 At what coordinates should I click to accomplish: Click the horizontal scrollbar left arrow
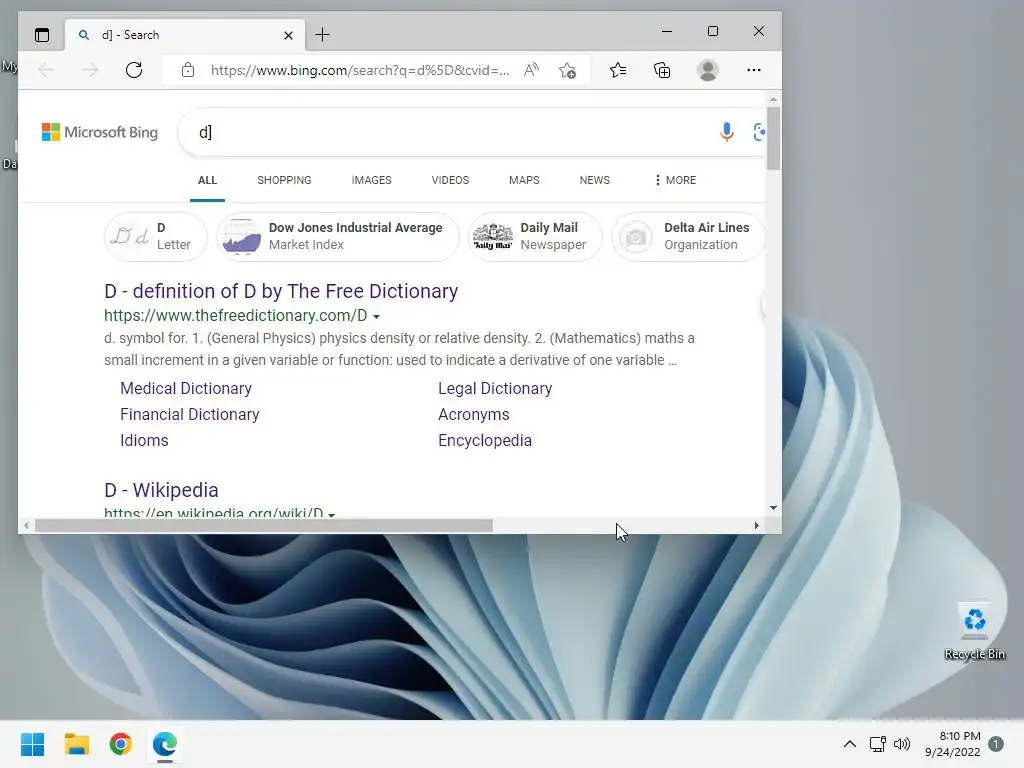(x=26, y=526)
